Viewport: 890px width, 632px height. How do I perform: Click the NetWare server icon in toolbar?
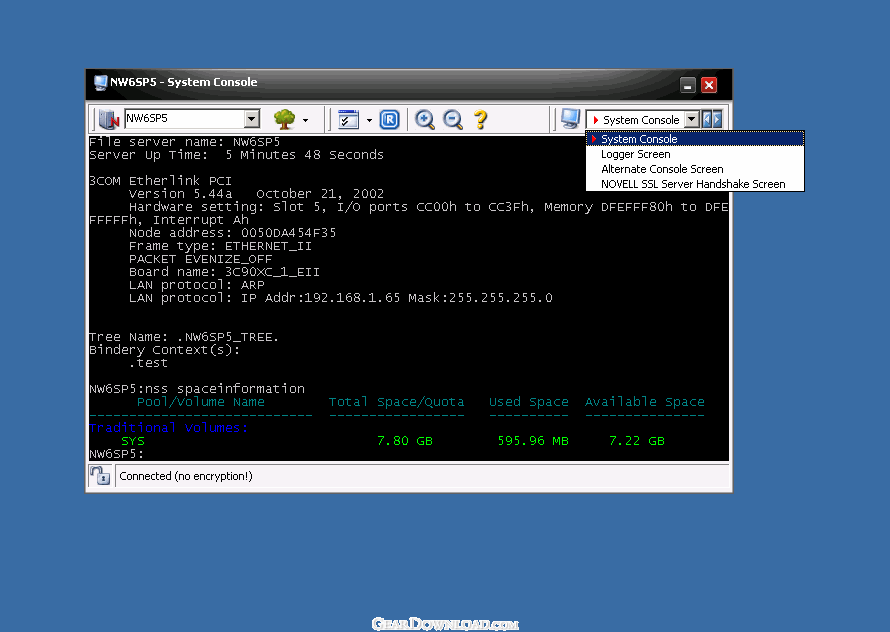108,119
